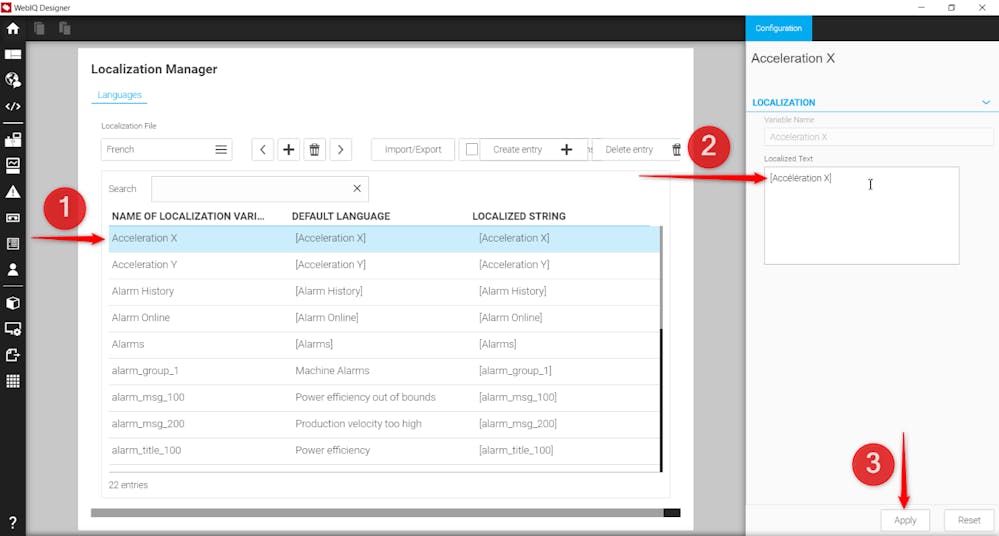999x536 pixels.
Task: Open the code editor sidebar icon
Action: [13, 106]
